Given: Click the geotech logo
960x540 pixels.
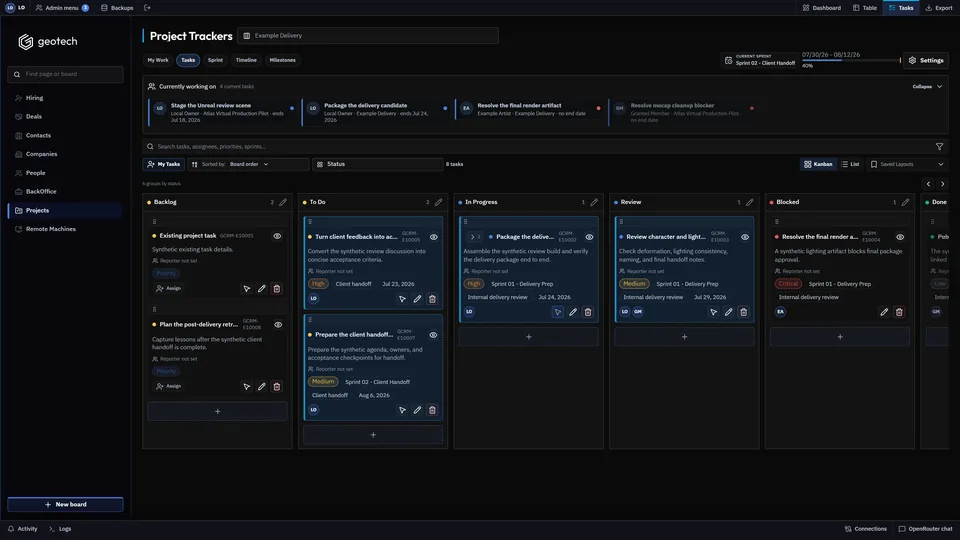Looking at the screenshot, I should [x=48, y=42].
